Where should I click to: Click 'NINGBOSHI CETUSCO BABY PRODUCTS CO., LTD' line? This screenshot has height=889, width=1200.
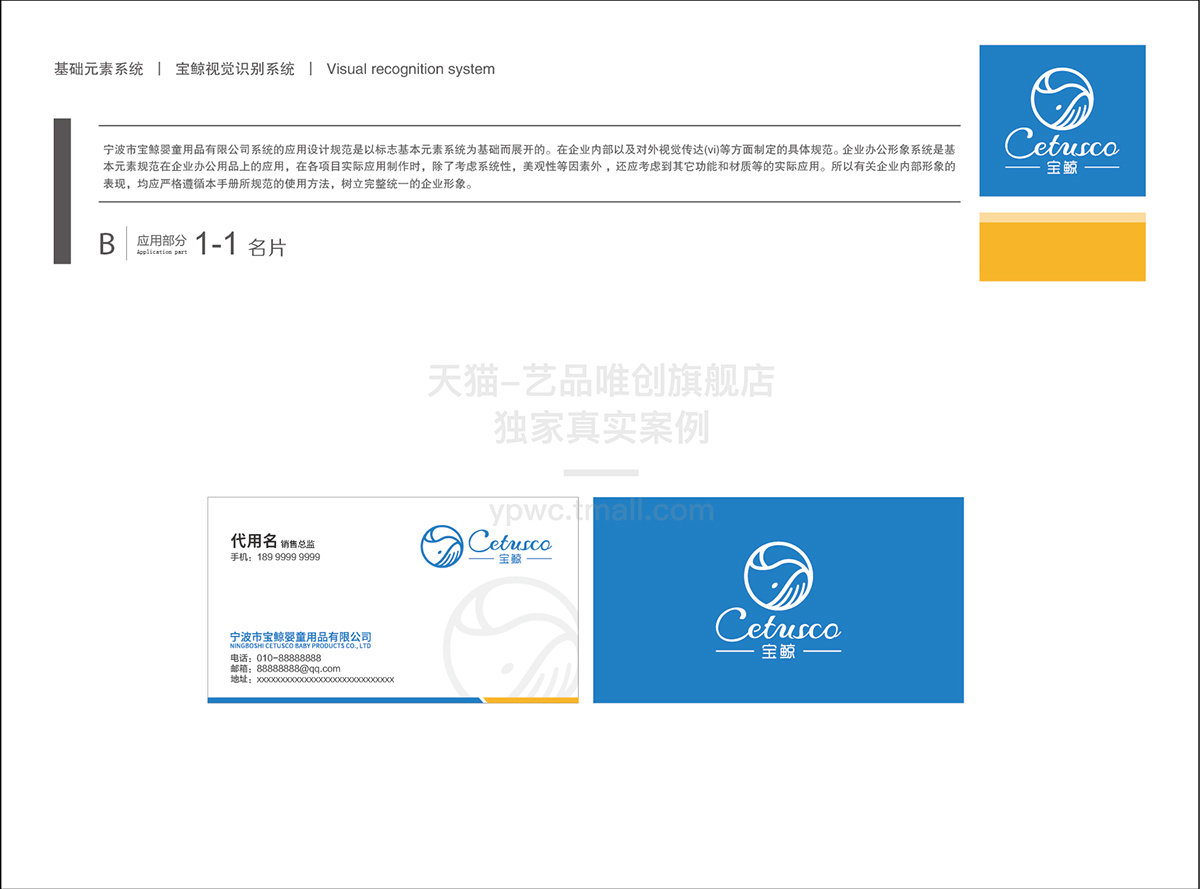(x=300, y=646)
